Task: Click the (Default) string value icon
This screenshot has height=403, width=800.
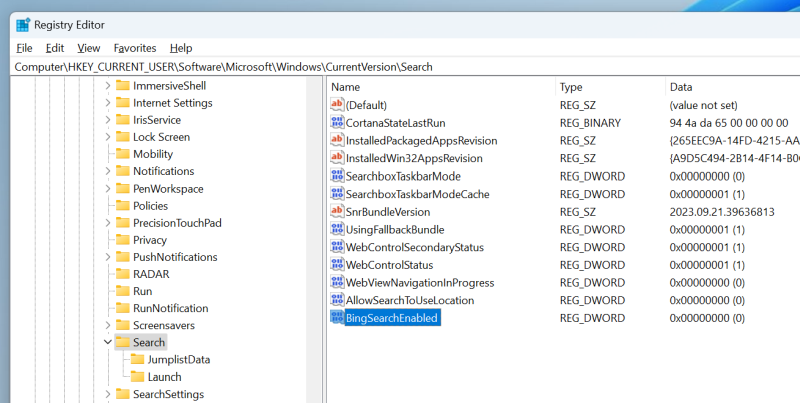Action: point(337,105)
